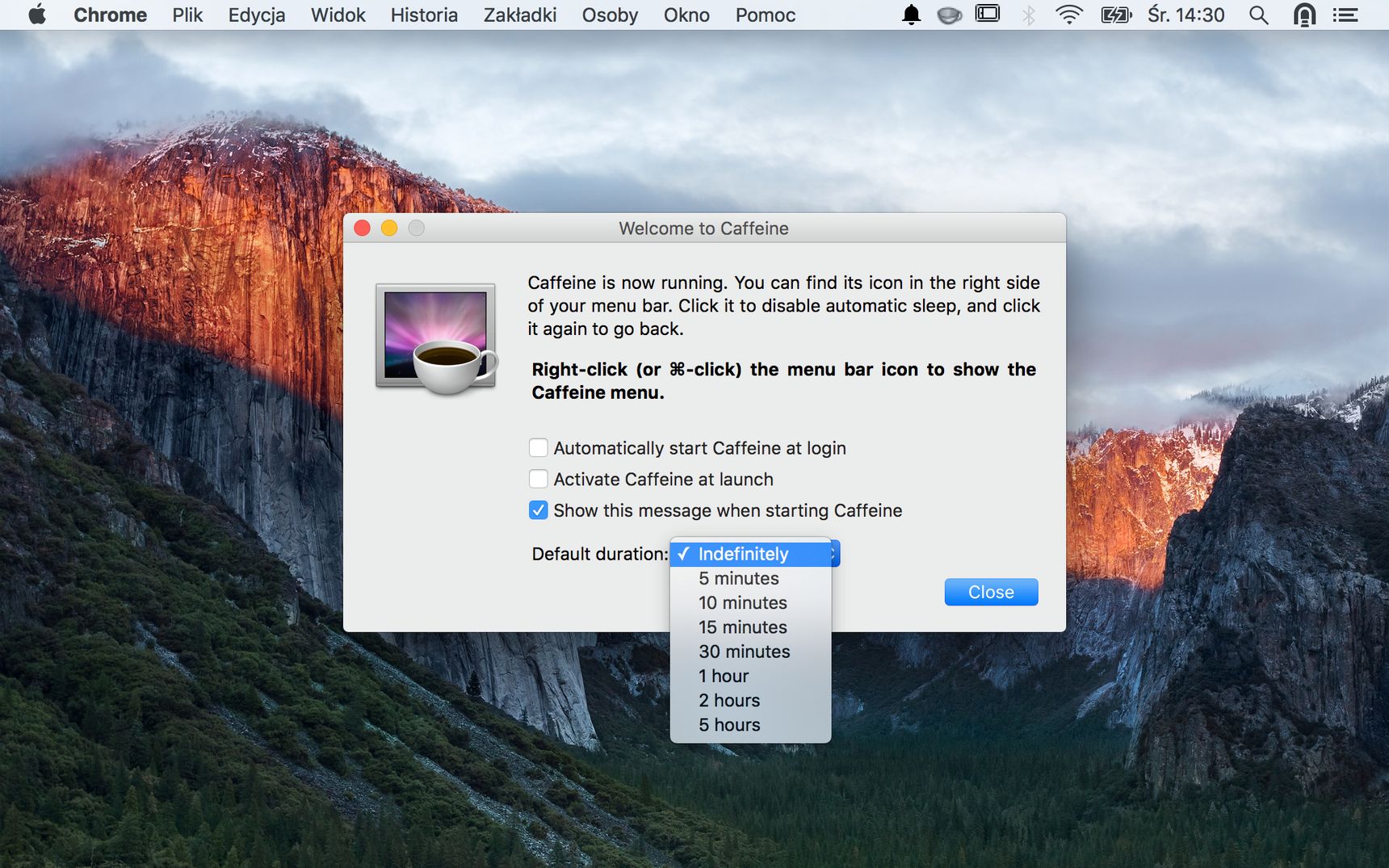This screenshot has height=868, width=1389.
Task: Click the Caffeine app icon in dialog
Action: coord(436,338)
